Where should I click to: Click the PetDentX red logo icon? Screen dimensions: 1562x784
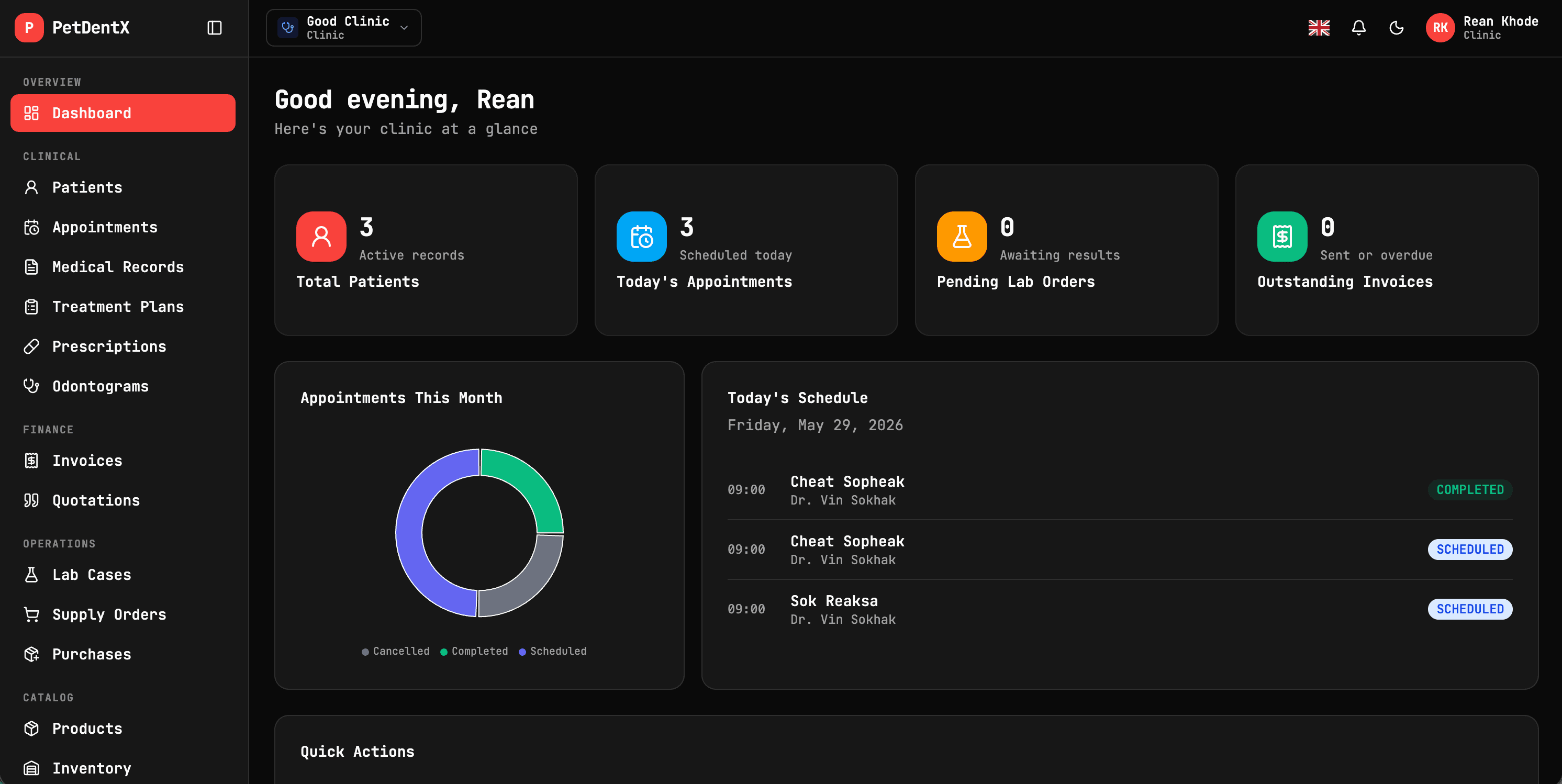[x=28, y=28]
